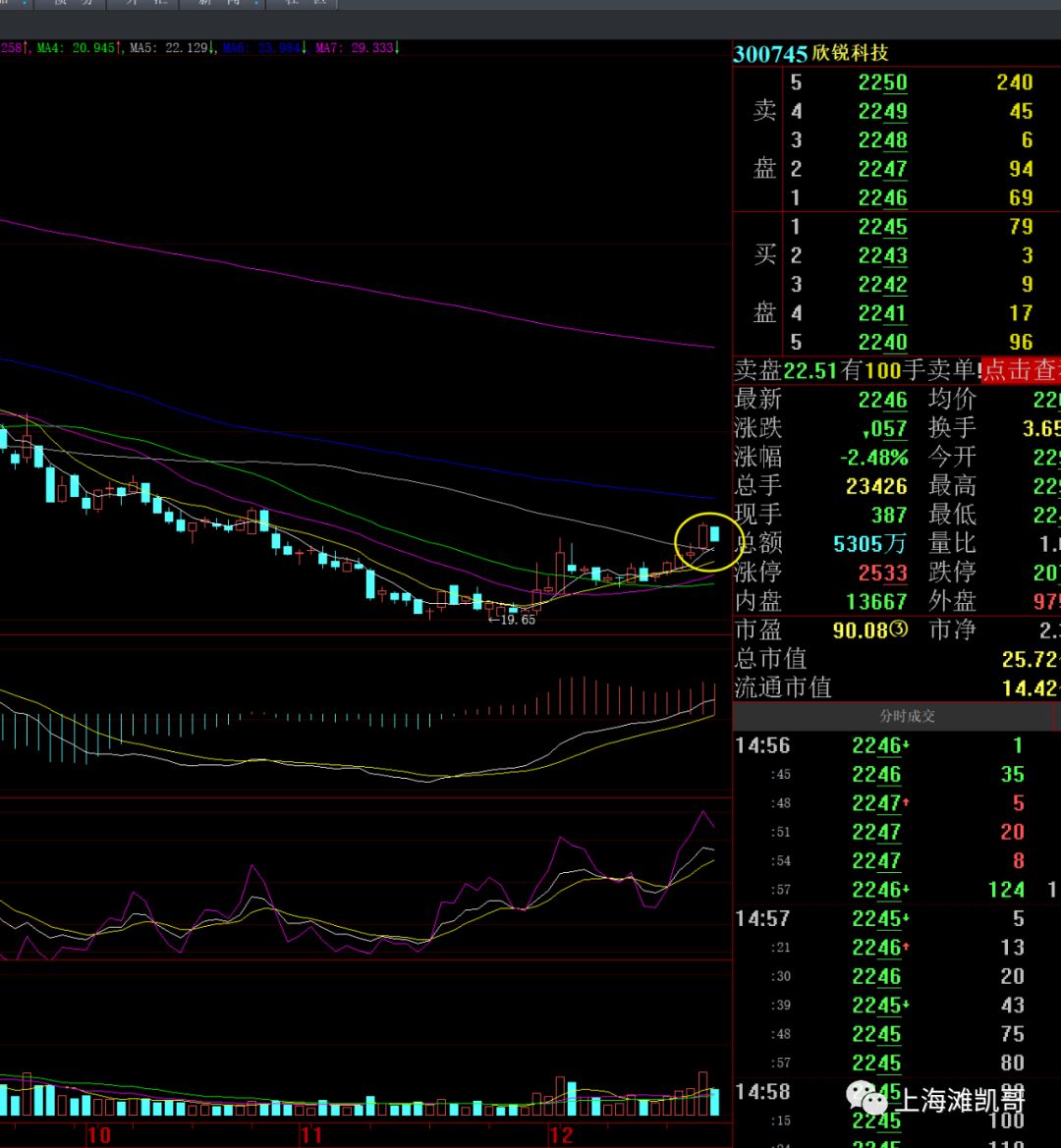
Task: Click the MA4: 20.945 indicator label
Action: click(79, 47)
